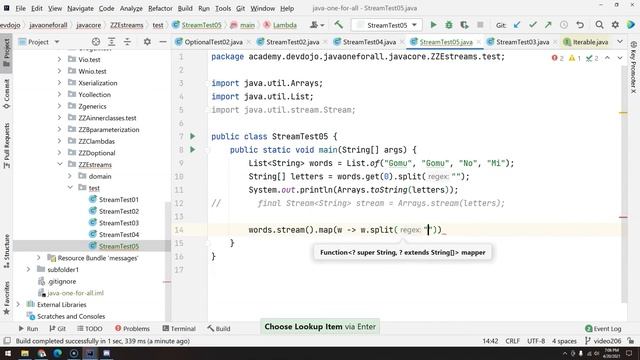Run StreamTest05 with the green play button
The image size is (640, 360).
click(x=433, y=25)
